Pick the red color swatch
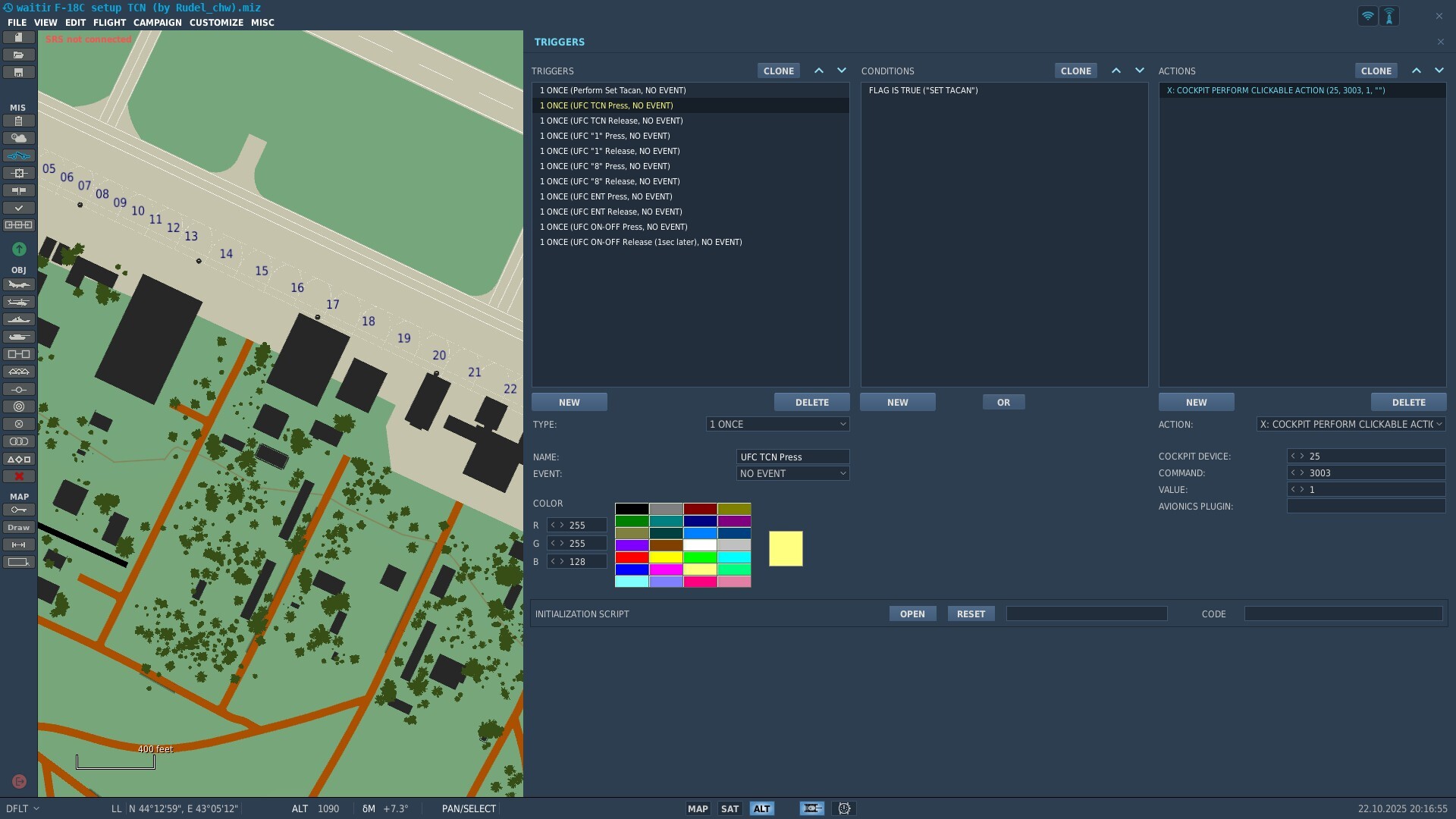This screenshot has width=1456, height=819. coord(632,557)
